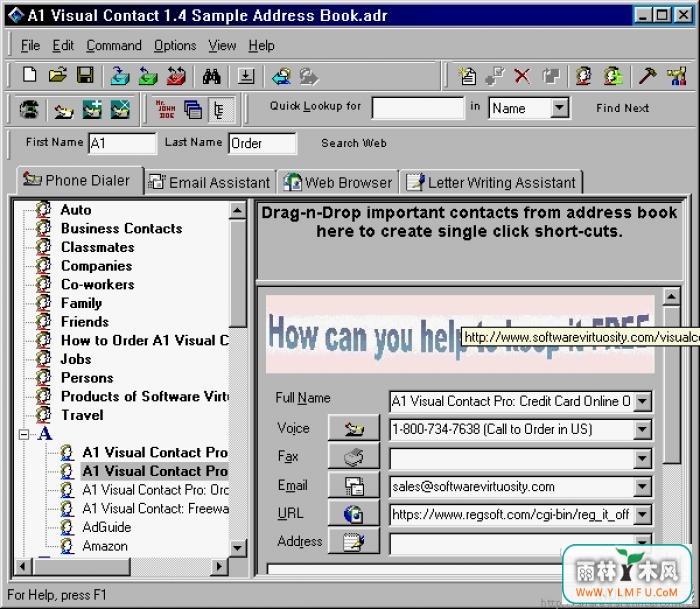The image size is (700, 609).
Task: Click the Fax machine button
Action: click(x=354, y=457)
